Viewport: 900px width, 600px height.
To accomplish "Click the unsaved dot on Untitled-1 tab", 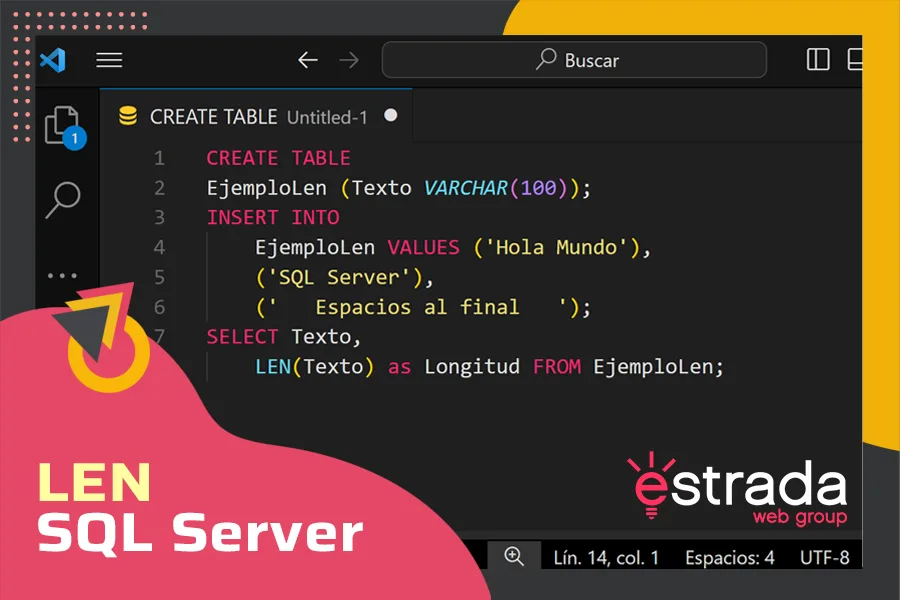I will click(x=391, y=115).
